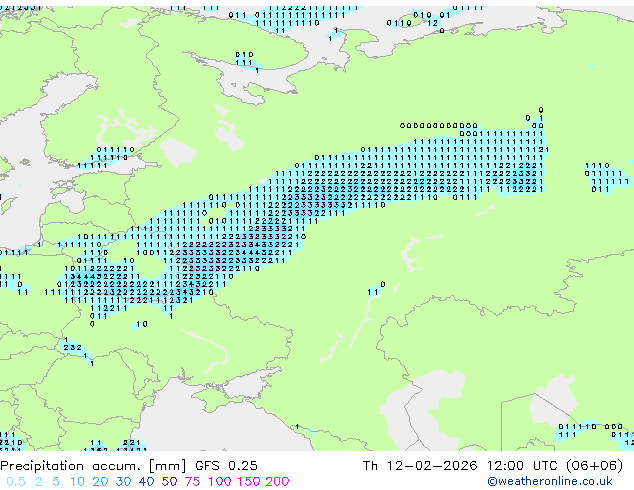
Task: Click the 150 mm legend value
Action: click(249, 482)
